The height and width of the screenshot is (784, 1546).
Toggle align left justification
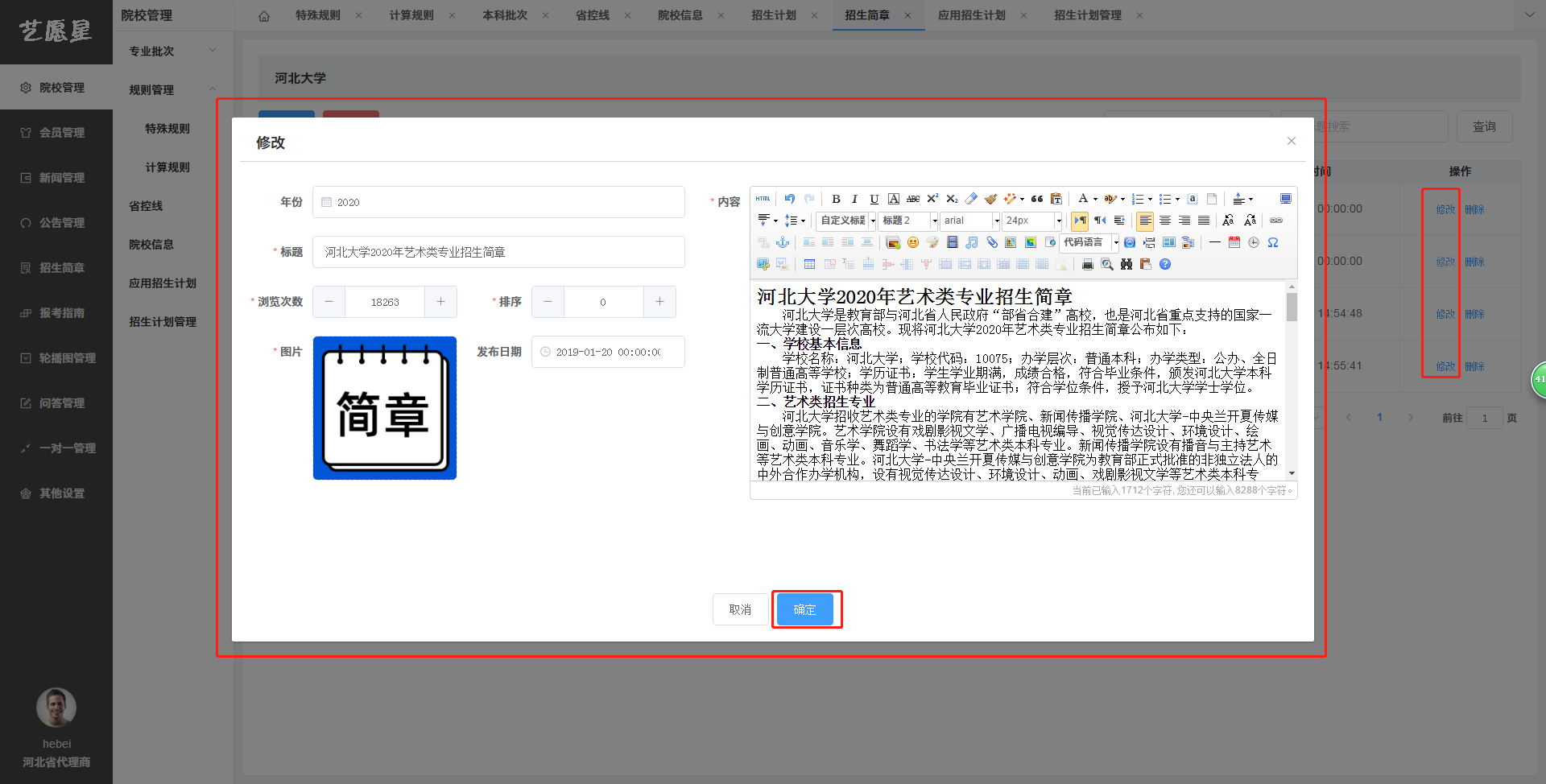tap(1145, 221)
